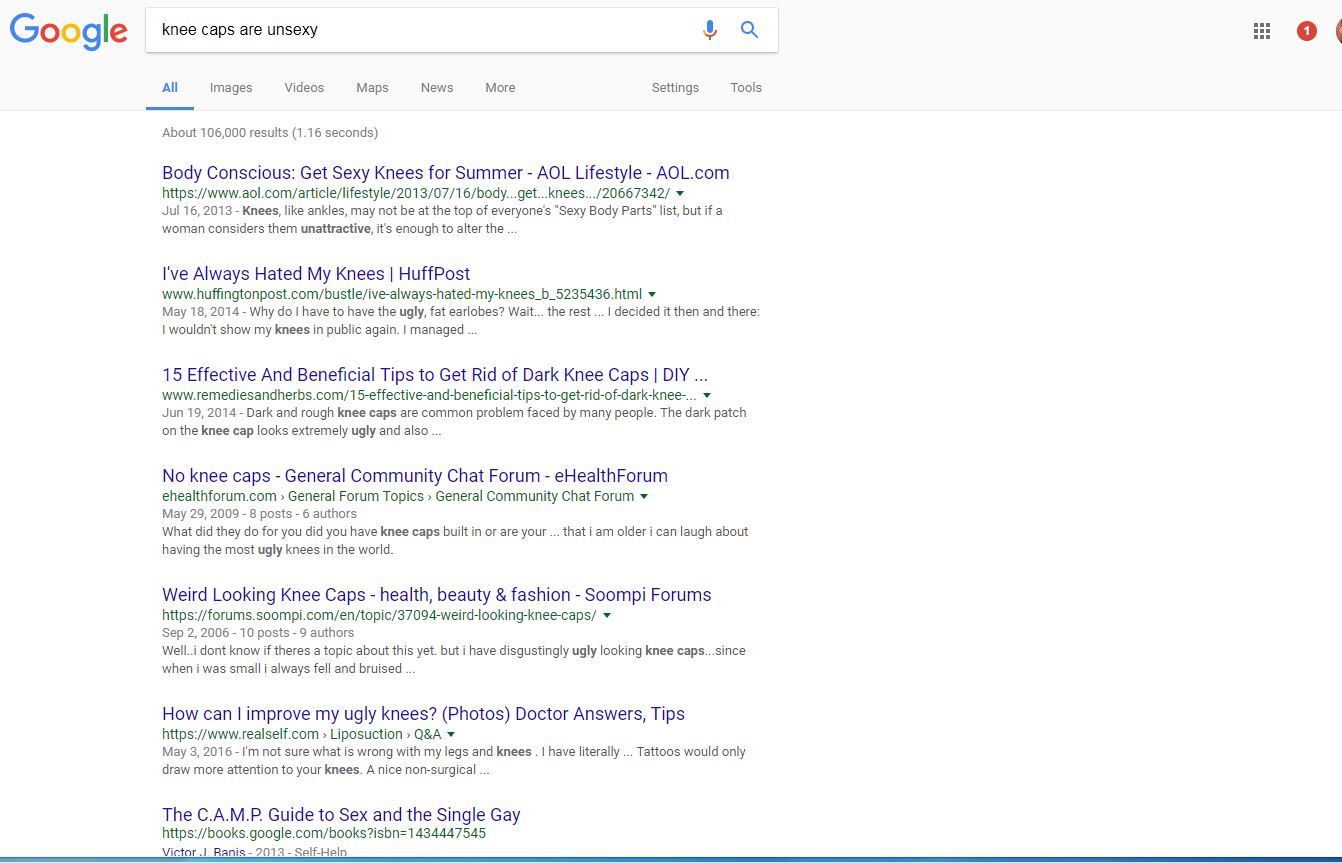Expand the eHealthForum result dropdown arrow
Image resolution: width=1342 pixels, height=863 pixels.
(644, 496)
